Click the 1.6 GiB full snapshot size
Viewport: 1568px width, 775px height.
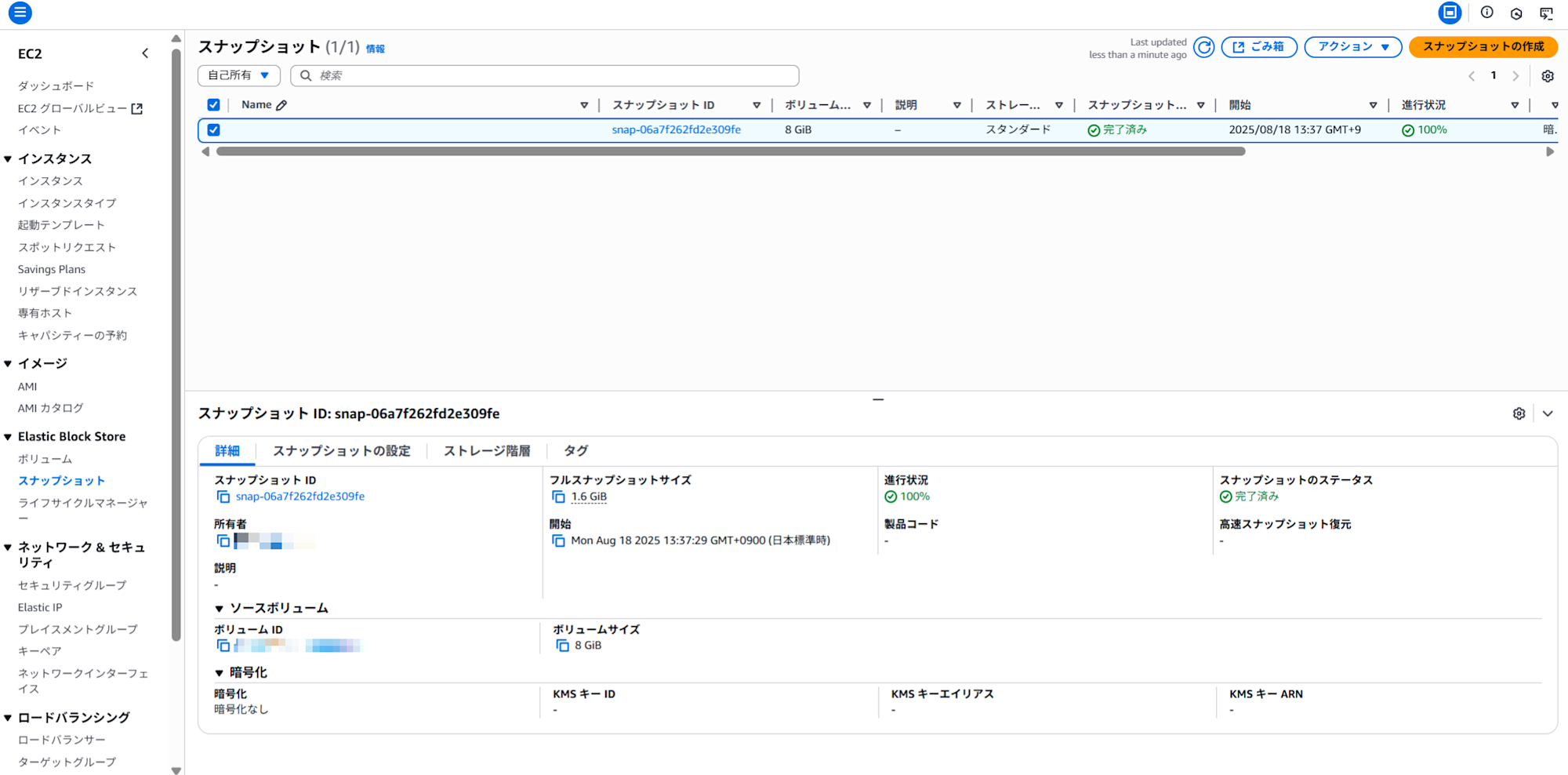(589, 497)
